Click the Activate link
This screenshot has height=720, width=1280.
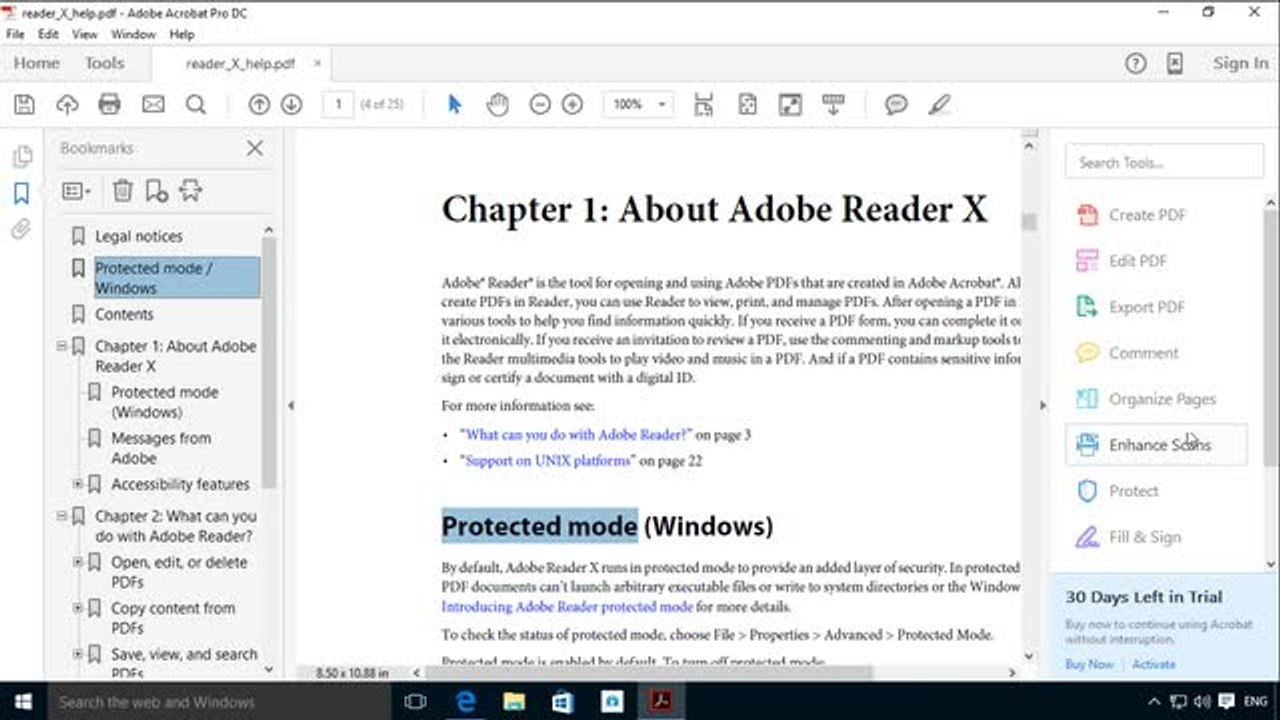tap(1154, 664)
